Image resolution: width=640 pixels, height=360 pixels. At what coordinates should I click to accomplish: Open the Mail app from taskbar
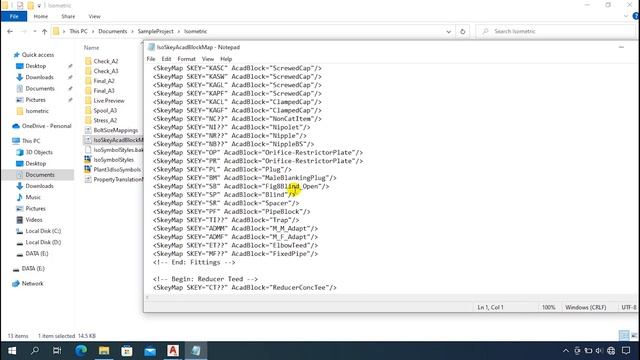150,351
